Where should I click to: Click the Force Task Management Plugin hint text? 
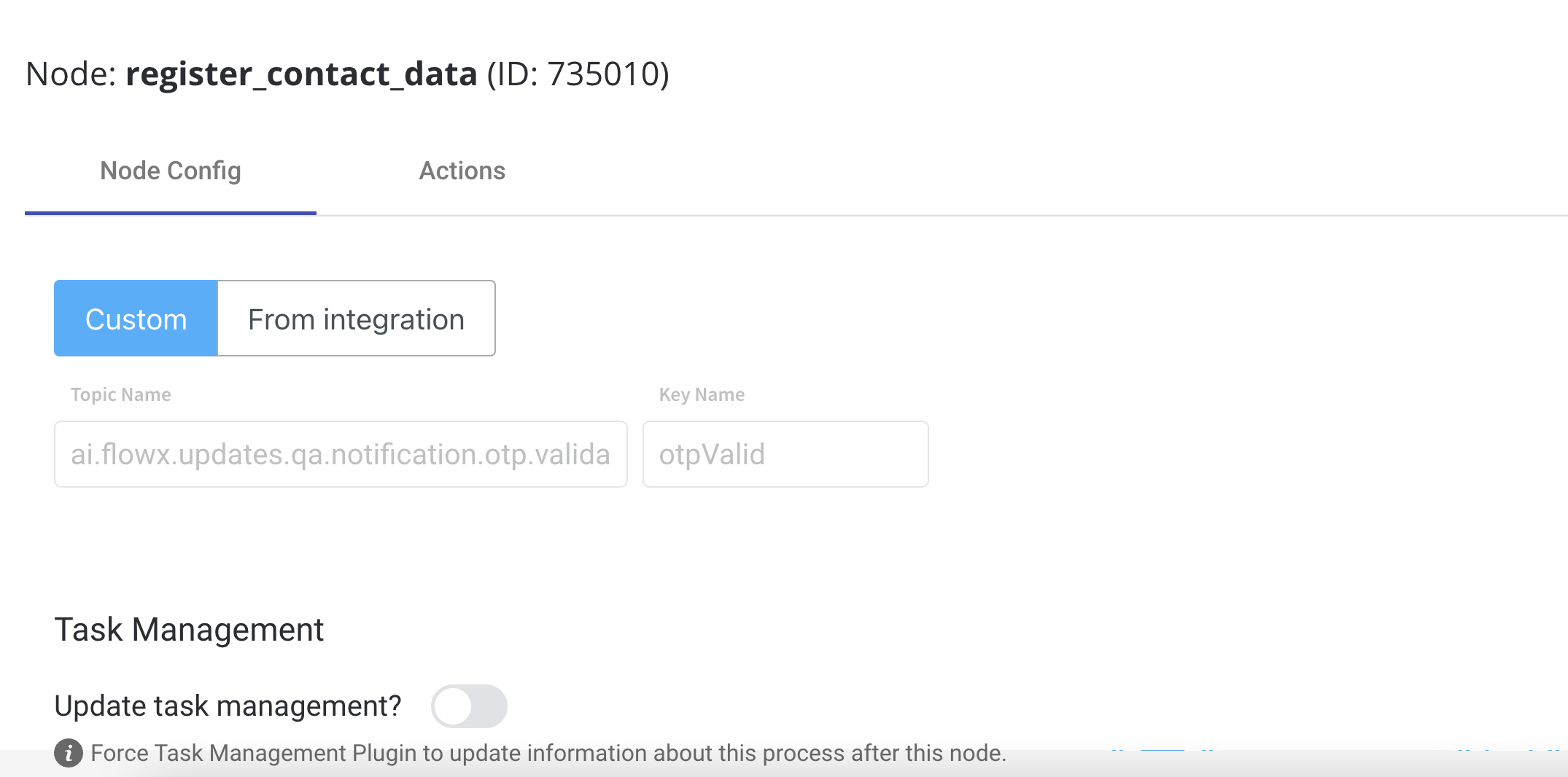coord(548,753)
